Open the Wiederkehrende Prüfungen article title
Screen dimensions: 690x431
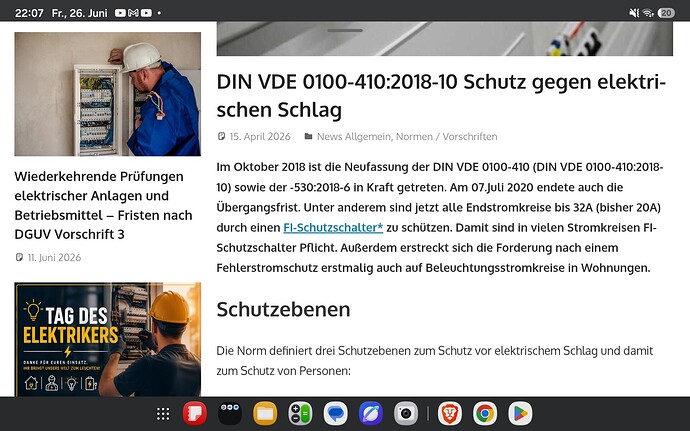tap(103, 205)
